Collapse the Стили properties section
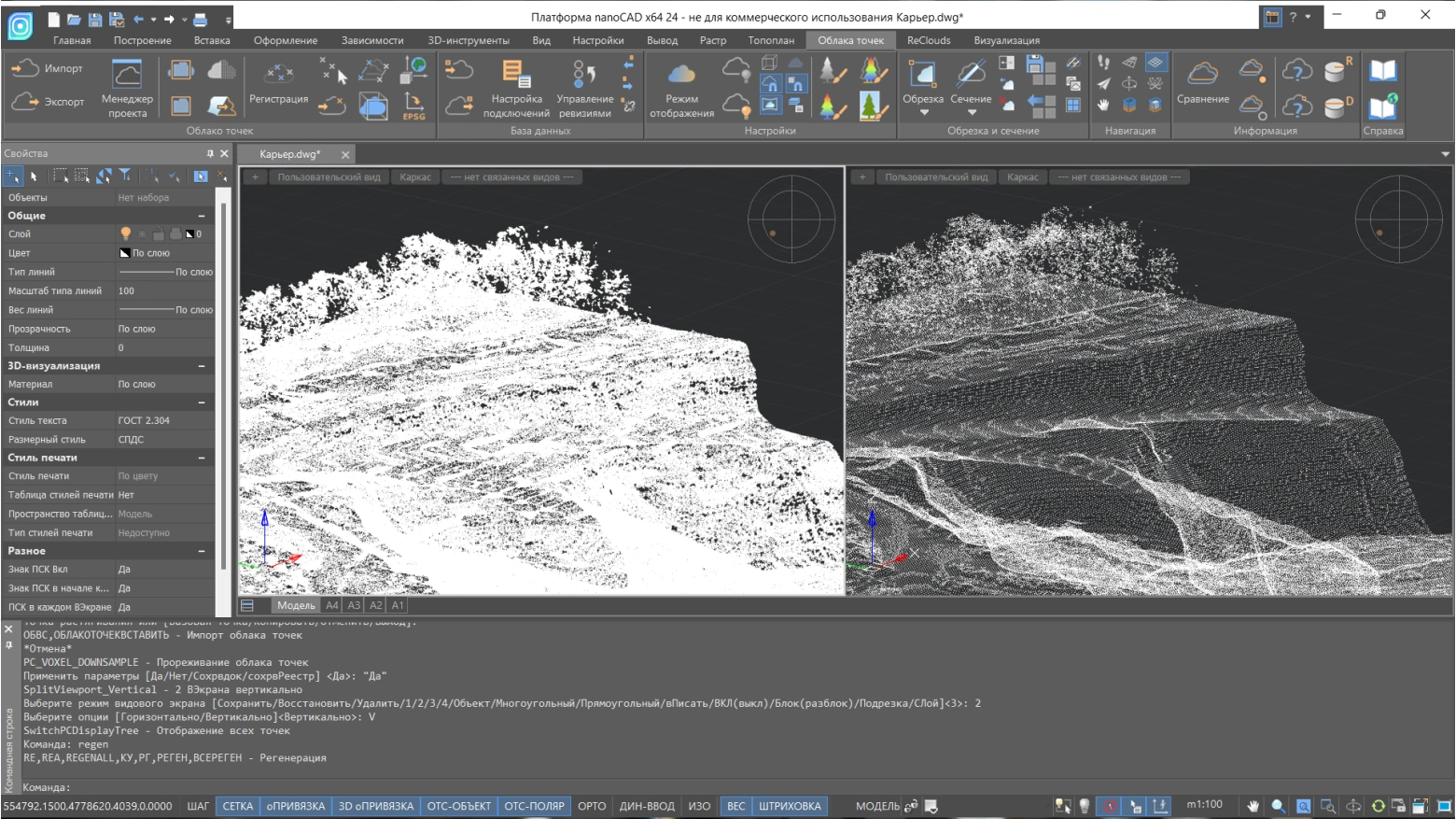Viewport: 1456px width, 819px height. tap(202, 402)
